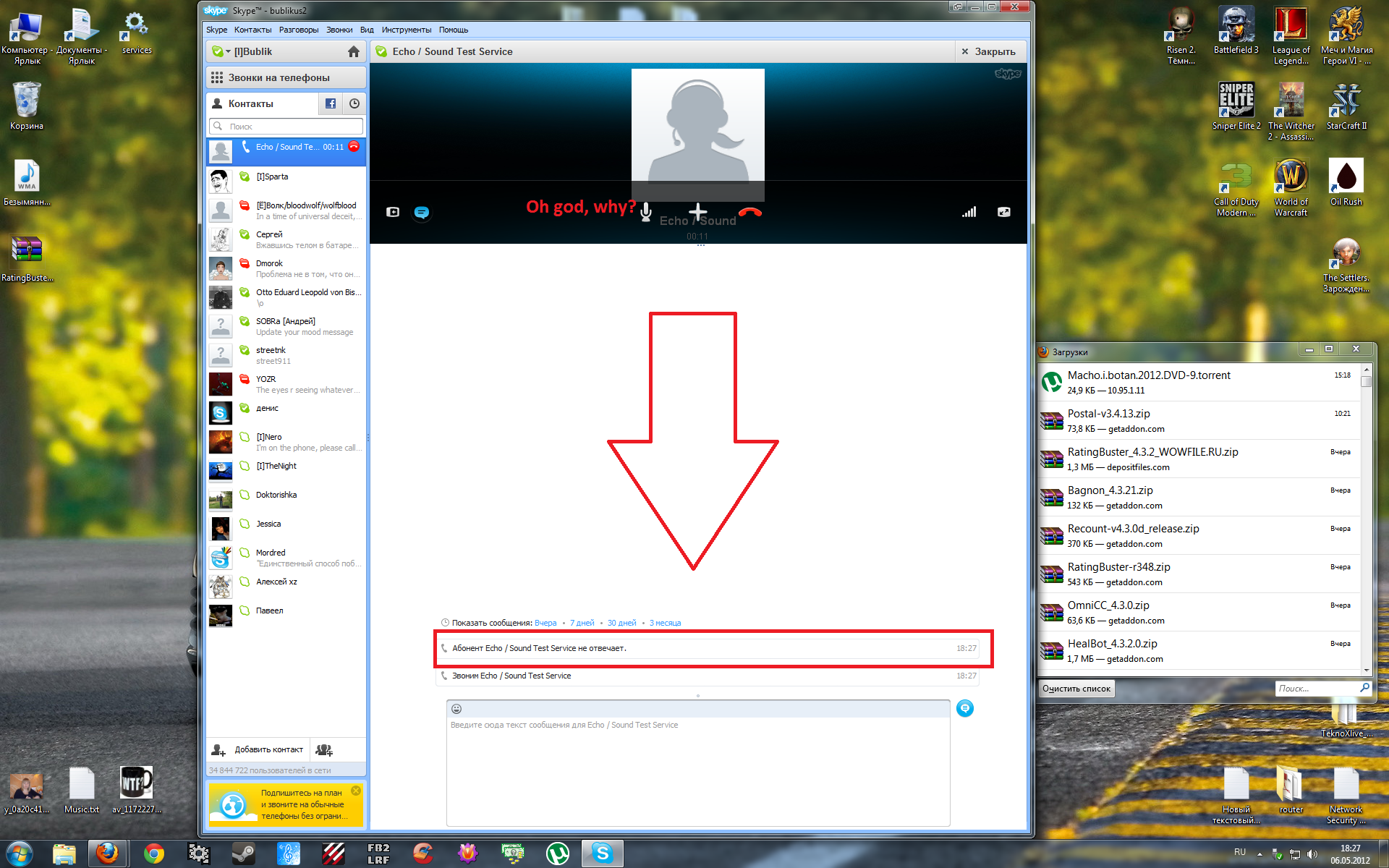Dismiss the subscription ad banner

click(x=356, y=791)
